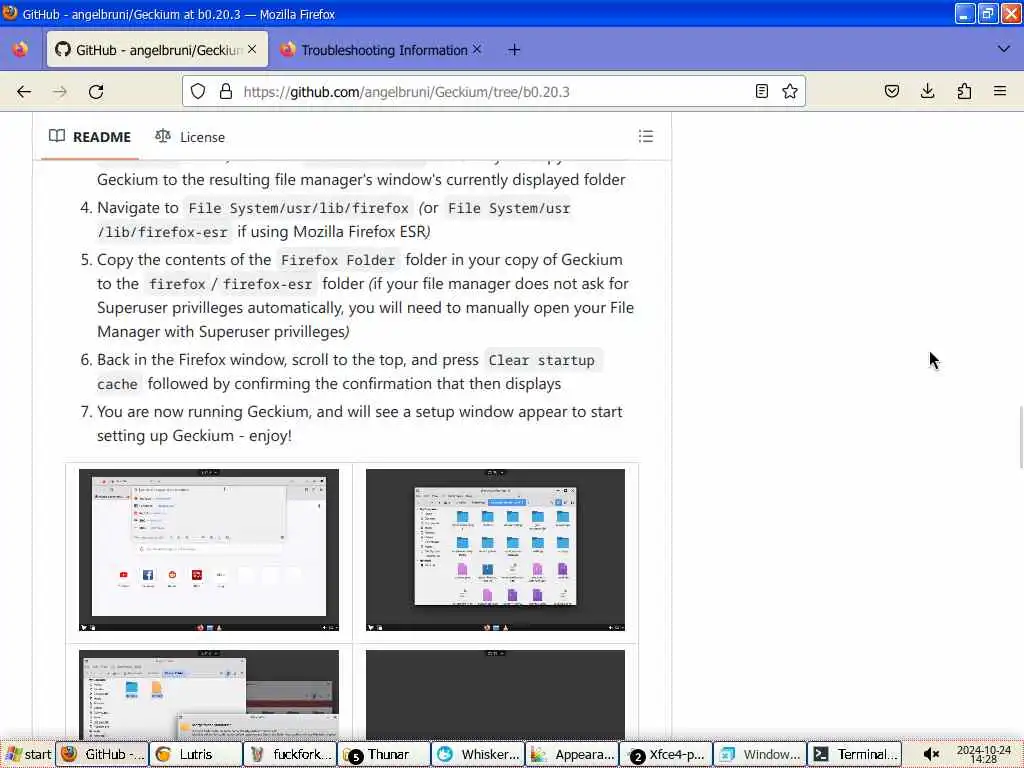
Task: Open the Firefox hamburger menu
Action: (x=1000, y=91)
